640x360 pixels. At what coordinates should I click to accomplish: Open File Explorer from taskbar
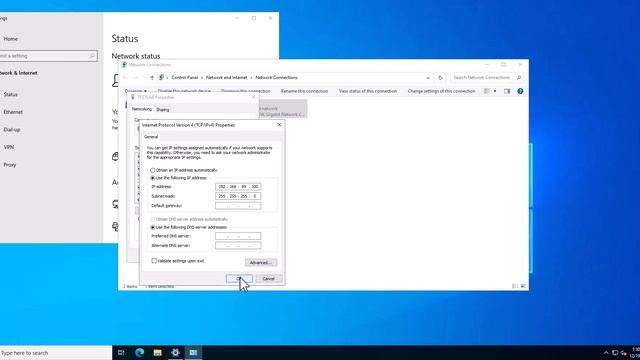158,353
